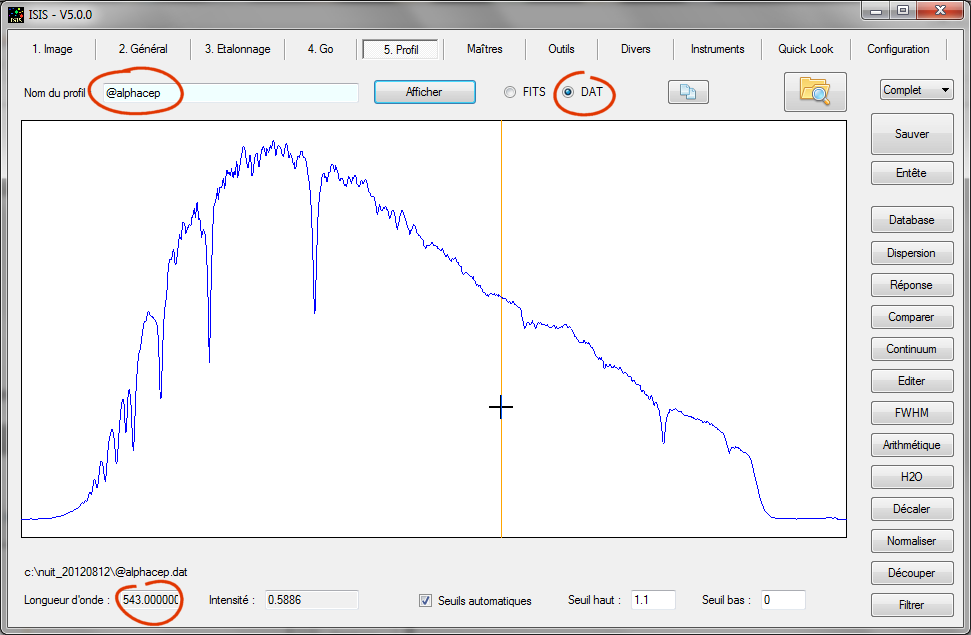Screen dimensions: 971x635
Task: Click the Comparer button
Action: coord(912,317)
